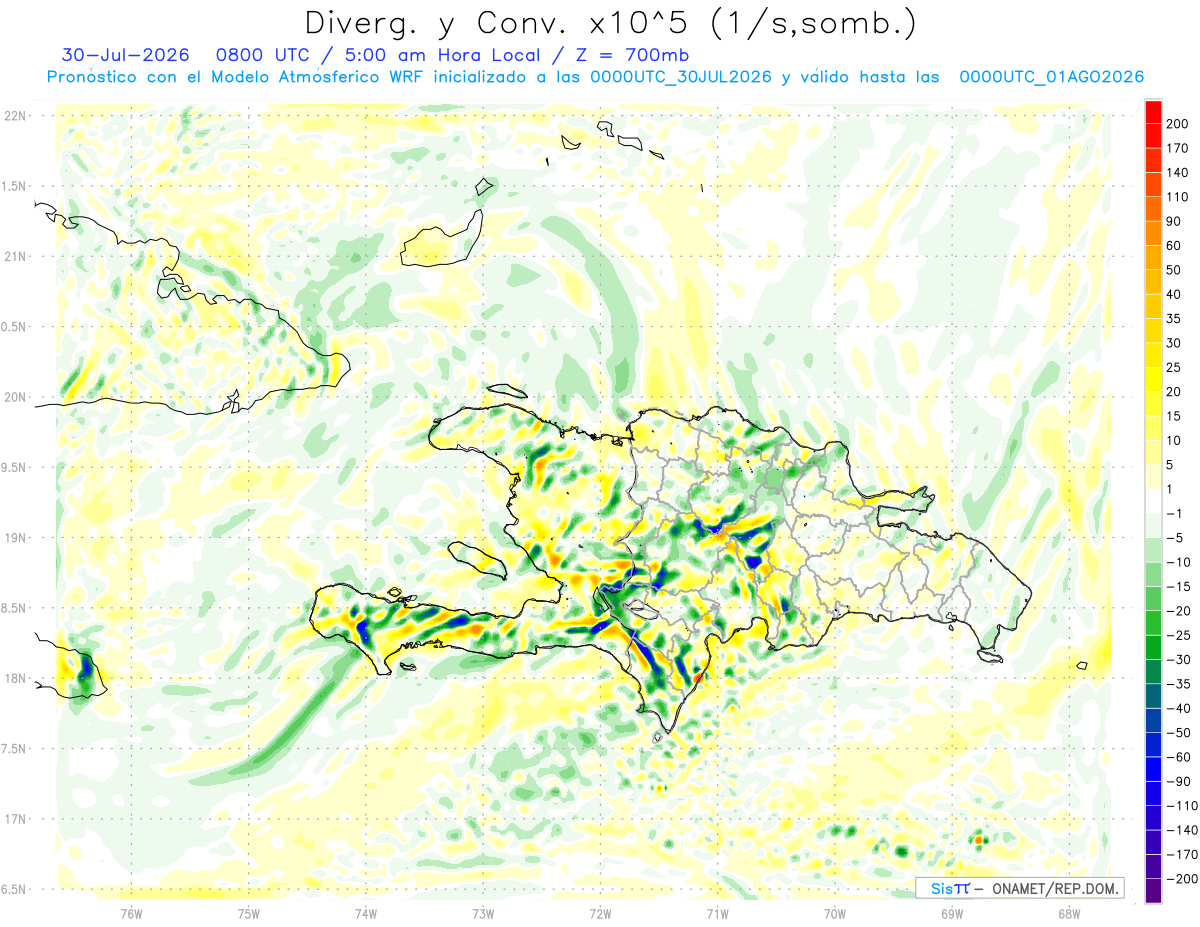Pick the green swatch between -20 and -25

click(1153, 623)
